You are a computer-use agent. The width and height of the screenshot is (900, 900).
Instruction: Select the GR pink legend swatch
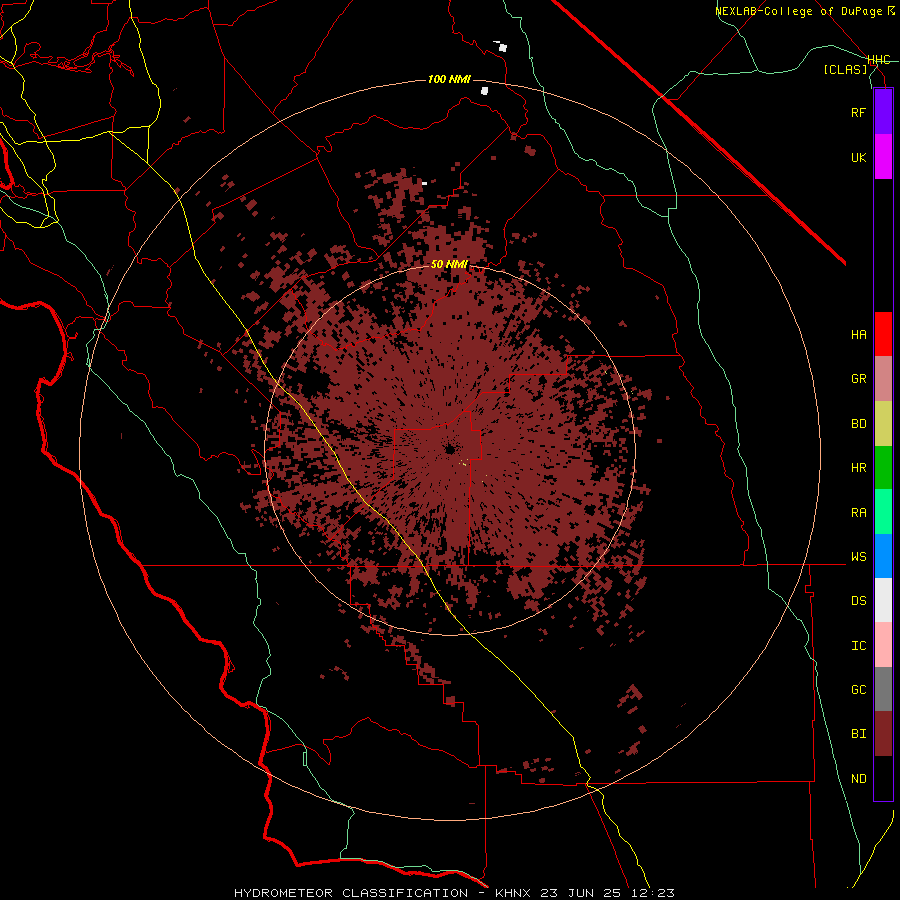[883, 379]
